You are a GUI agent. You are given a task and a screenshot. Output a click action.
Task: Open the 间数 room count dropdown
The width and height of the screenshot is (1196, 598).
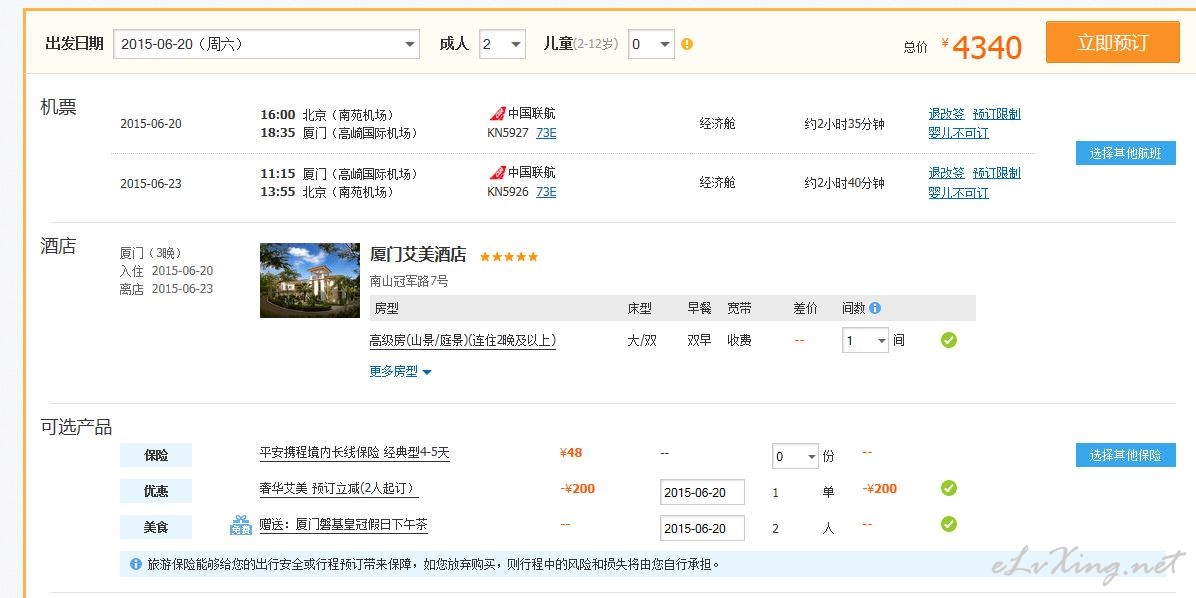point(865,340)
